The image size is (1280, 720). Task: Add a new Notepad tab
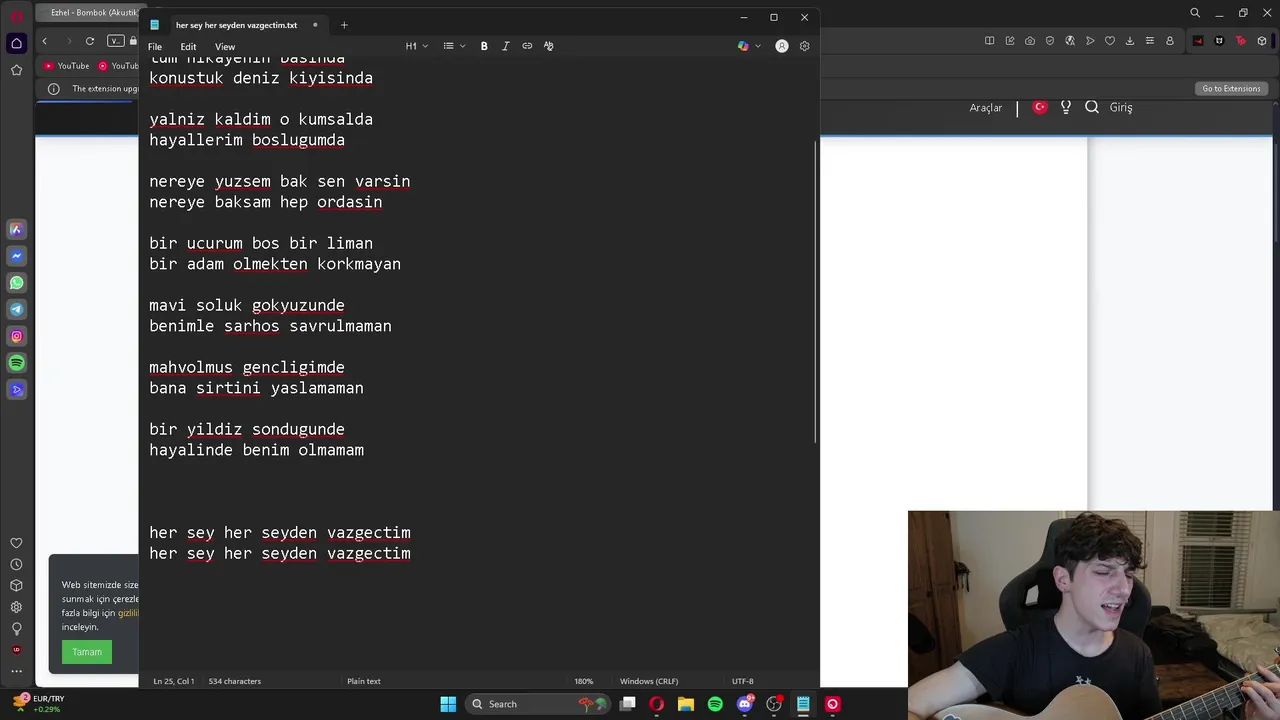344,25
